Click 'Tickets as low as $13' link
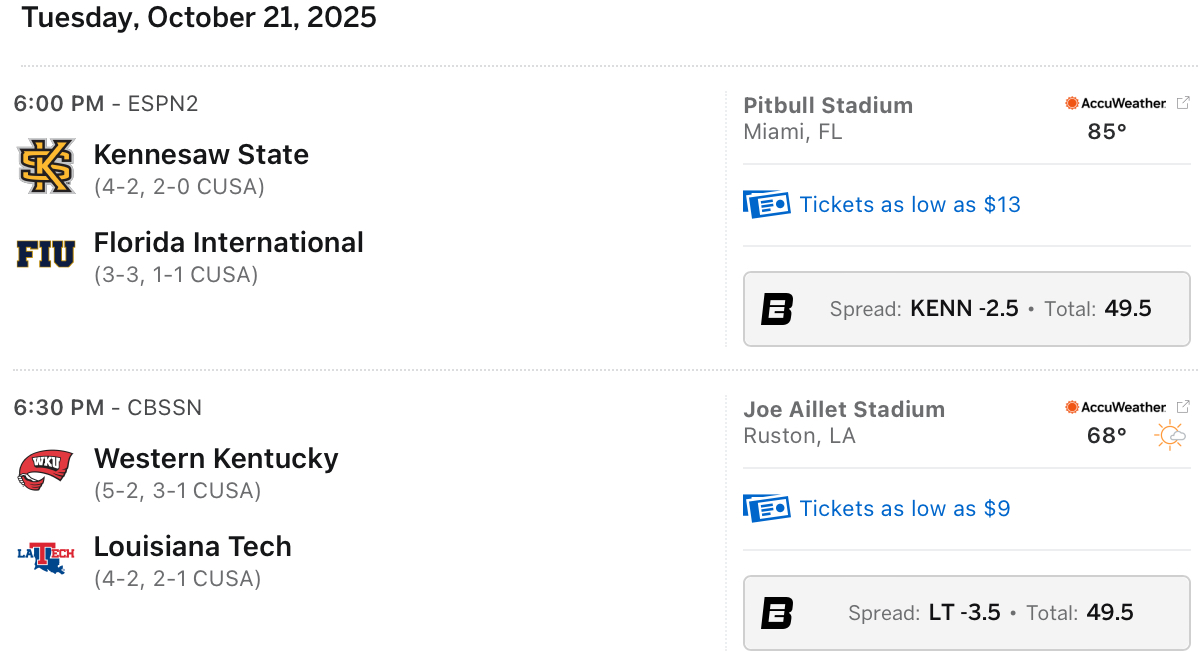The image size is (1198, 652). point(910,205)
